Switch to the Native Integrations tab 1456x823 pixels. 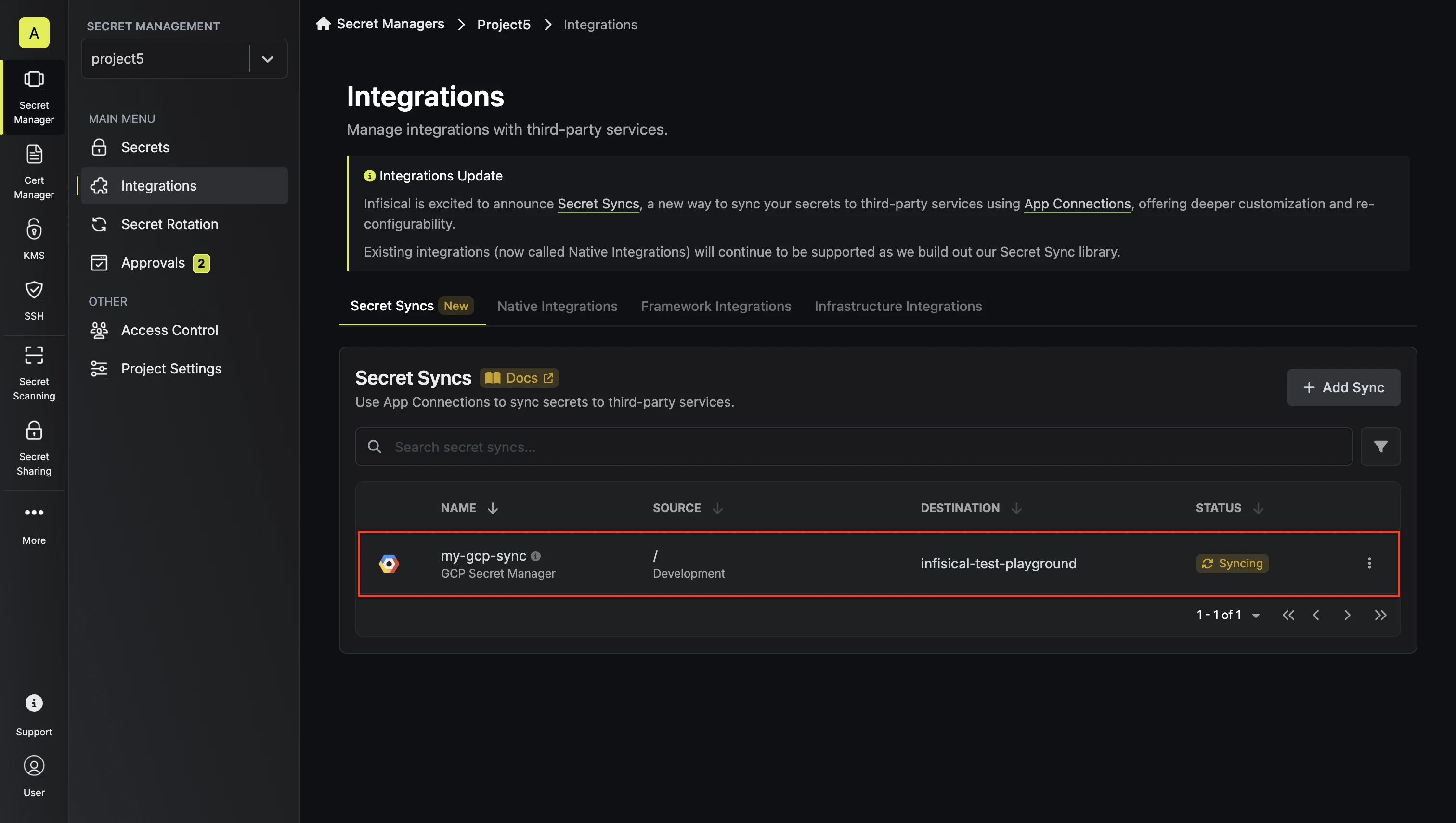coord(557,306)
